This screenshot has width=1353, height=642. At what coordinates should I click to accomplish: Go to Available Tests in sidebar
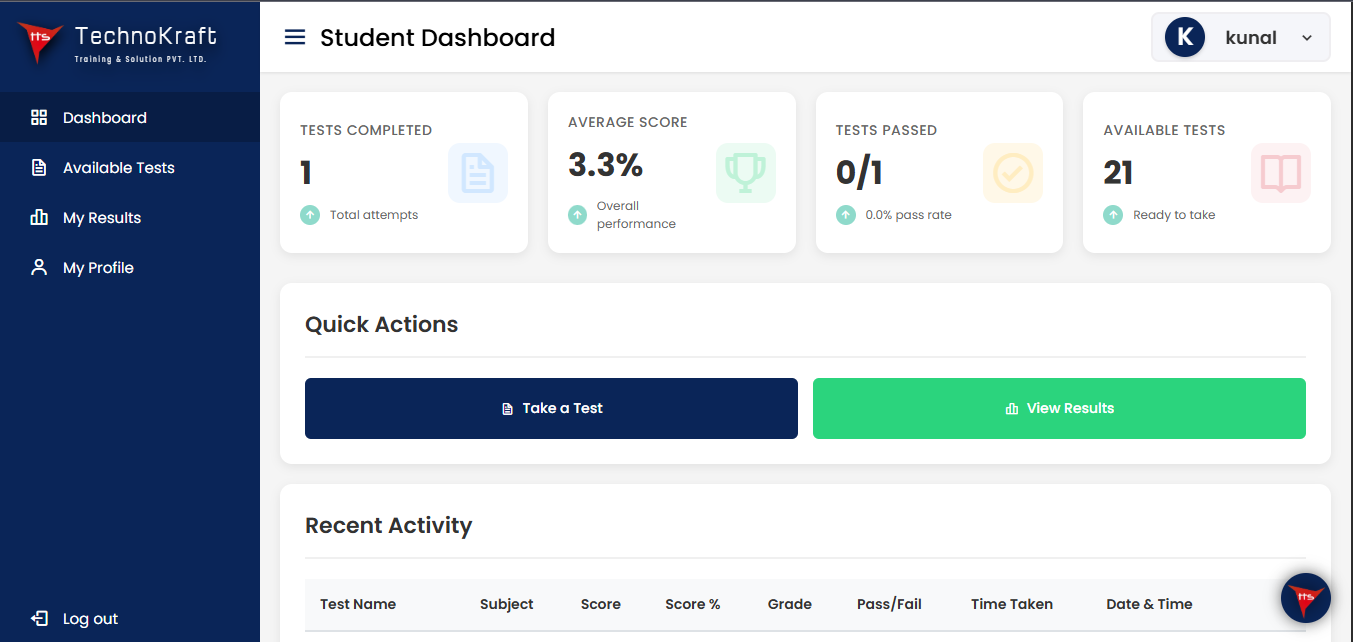118,168
